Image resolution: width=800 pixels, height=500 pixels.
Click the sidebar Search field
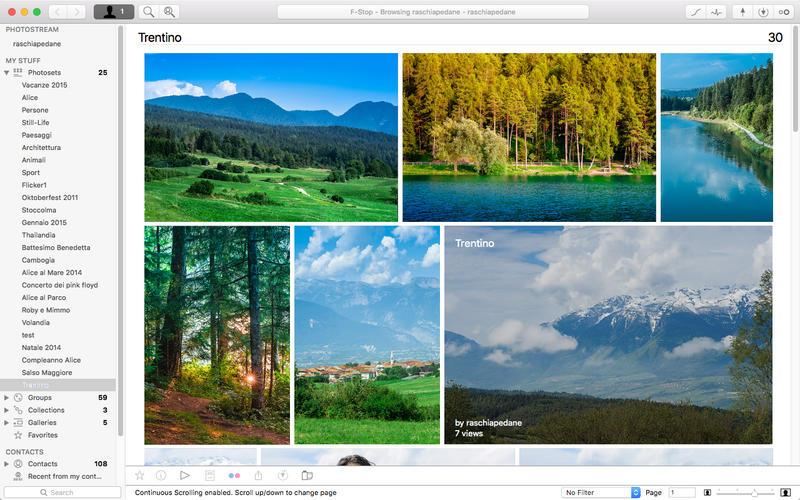[x=61, y=492]
